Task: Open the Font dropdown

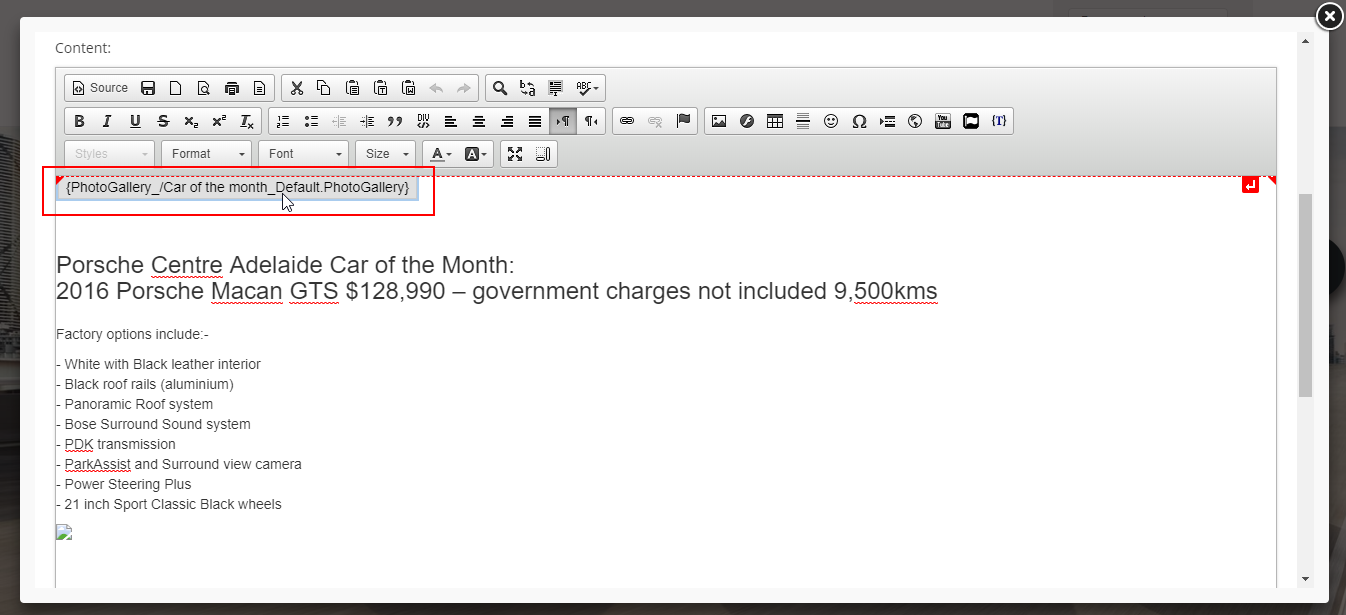Action: tap(304, 154)
